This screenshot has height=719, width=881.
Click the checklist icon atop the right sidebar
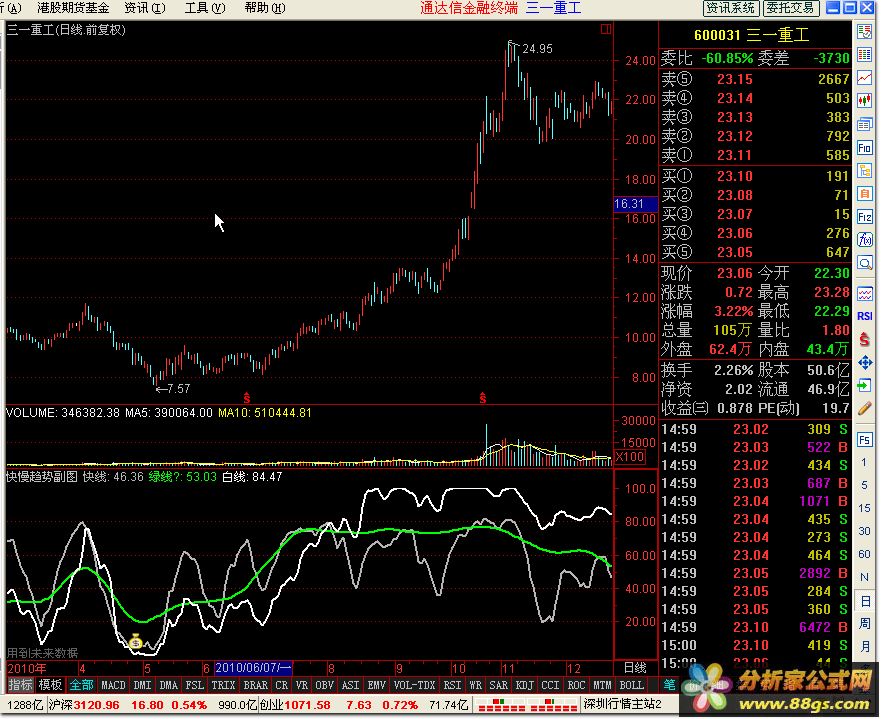(865, 31)
